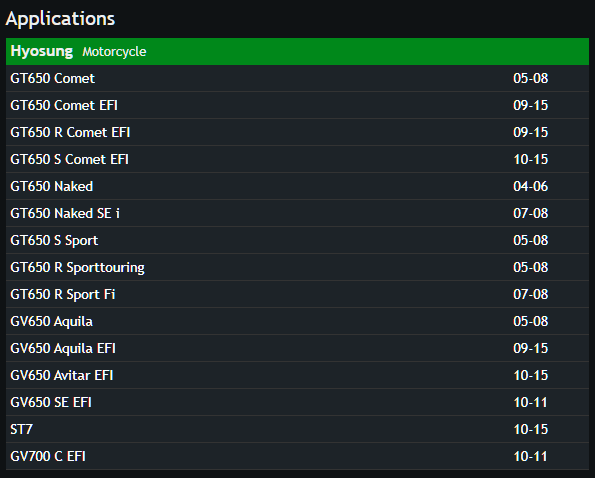Click the 10-15 years next to ST7
The height and width of the screenshot is (478, 595).
[x=530, y=429]
